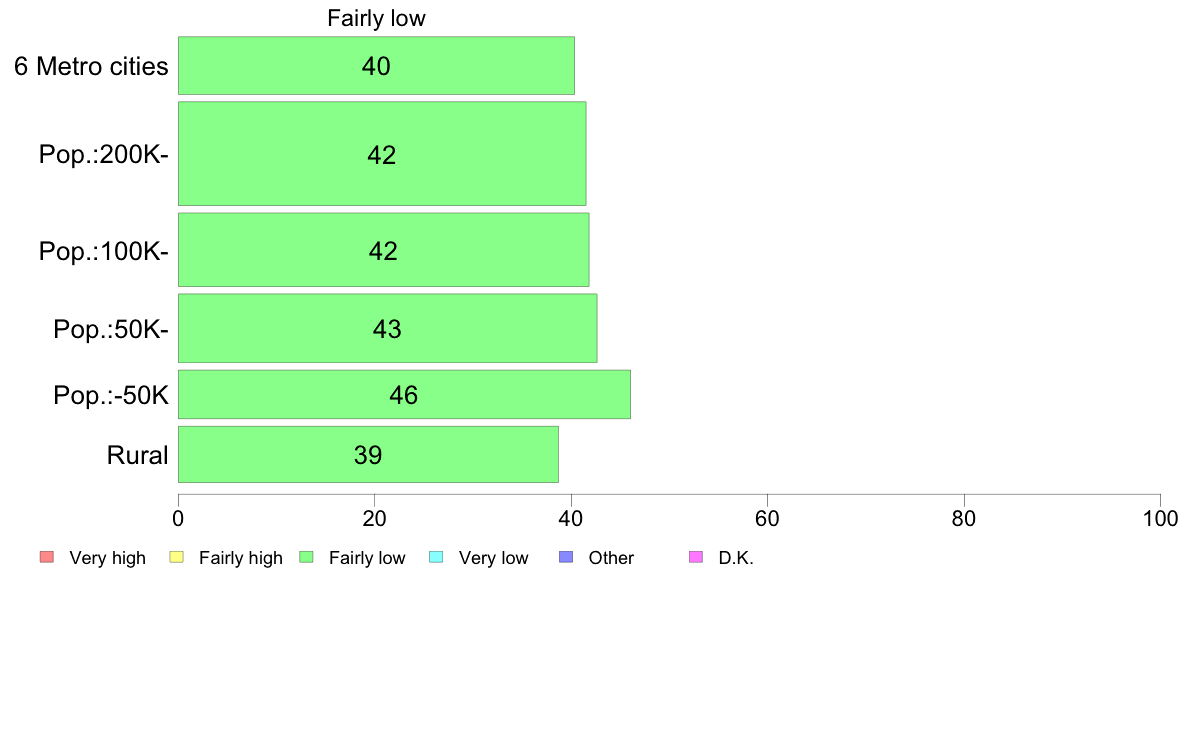Viewport: 1188px width, 736px height.
Task: Click the 60 tick on the x-axis
Action: (768, 518)
